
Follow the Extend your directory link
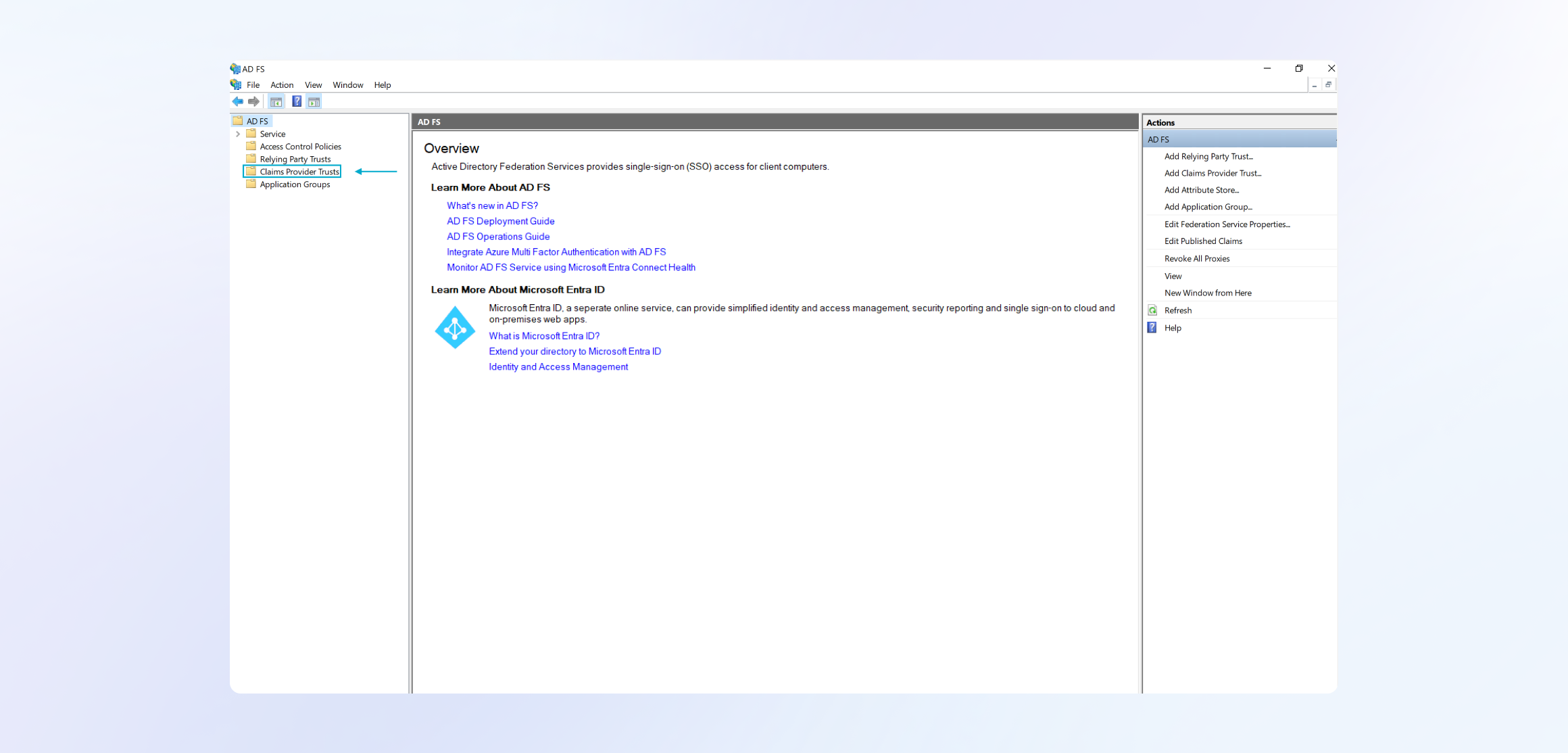pyautogui.click(x=575, y=351)
